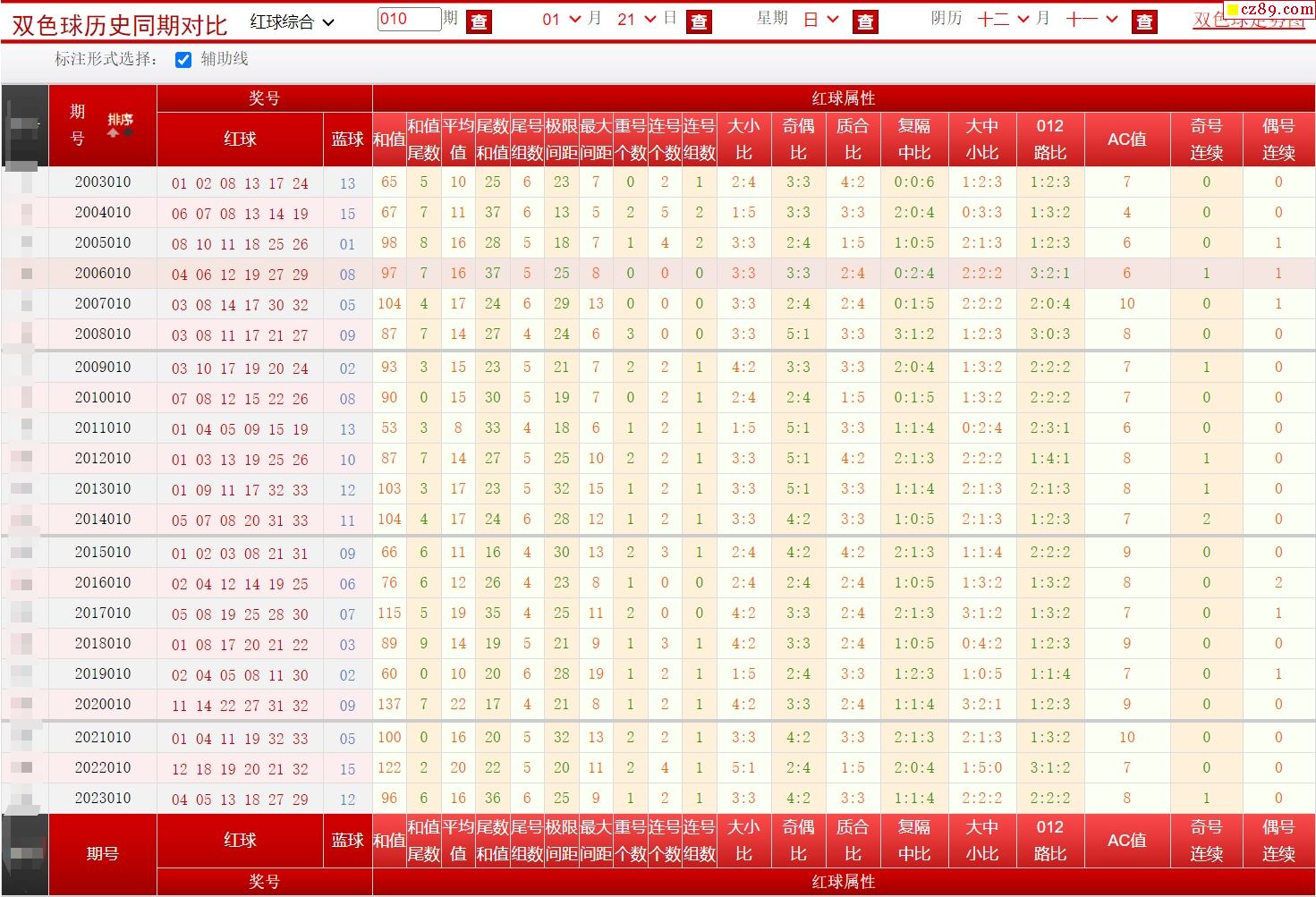Click the top 和值 column header
Viewport: 1316px width, 897px height.
tap(389, 140)
